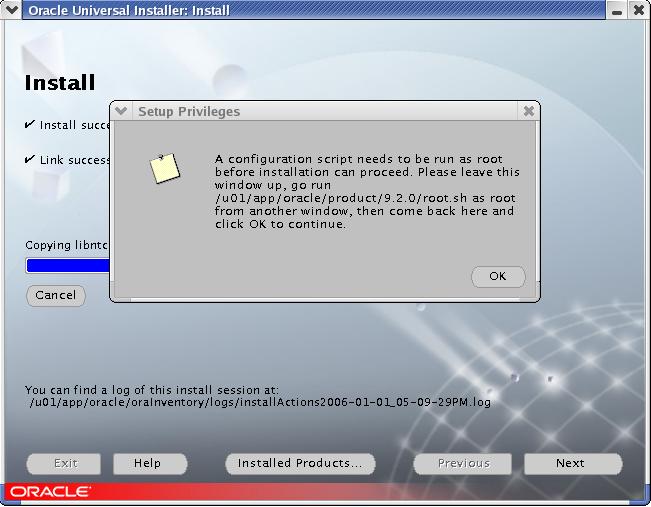The height and width of the screenshot is (507, 651).
Task: Open the Oracle Universal Installer window menu icon
Action: point(12,11)
